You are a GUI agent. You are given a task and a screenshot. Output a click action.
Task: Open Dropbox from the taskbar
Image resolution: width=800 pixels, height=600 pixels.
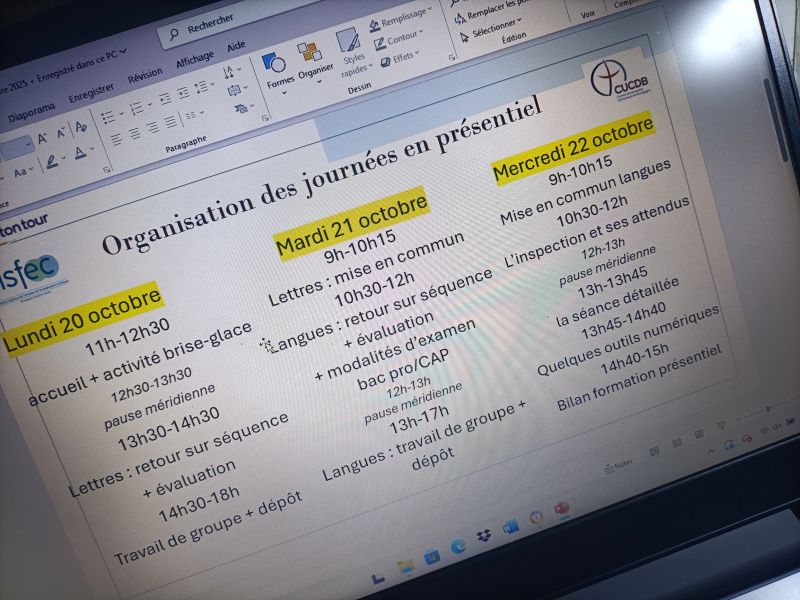483,537
